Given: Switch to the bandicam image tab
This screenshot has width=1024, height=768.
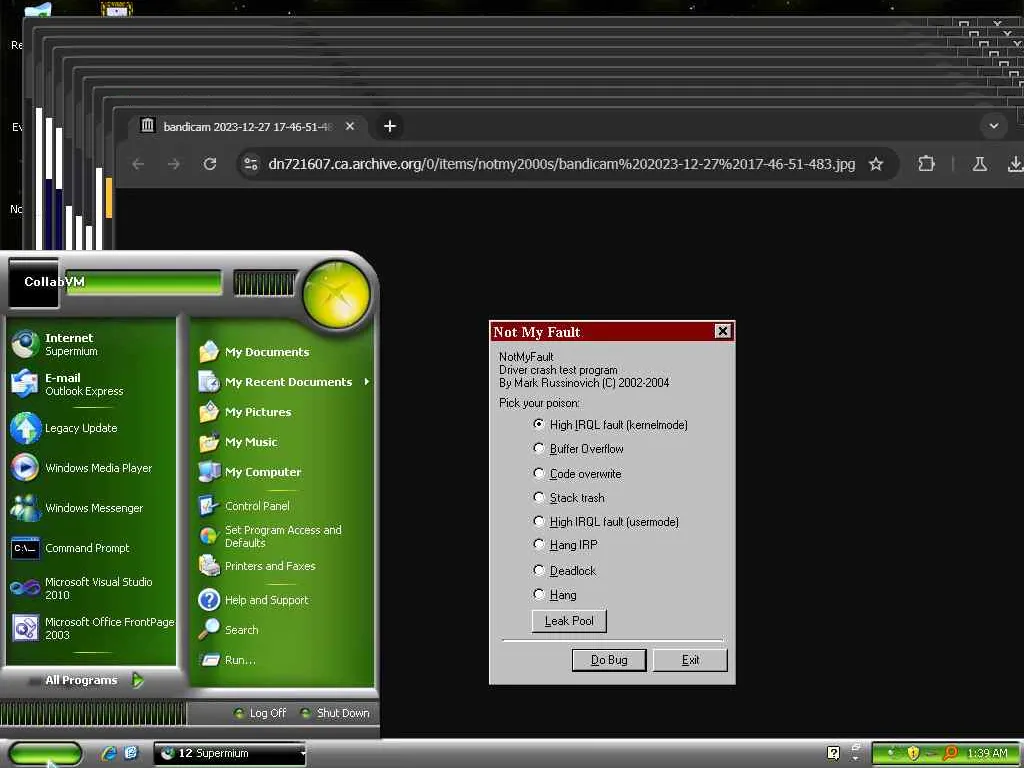Looking at the screenshot, I should [x=248, y=127].
